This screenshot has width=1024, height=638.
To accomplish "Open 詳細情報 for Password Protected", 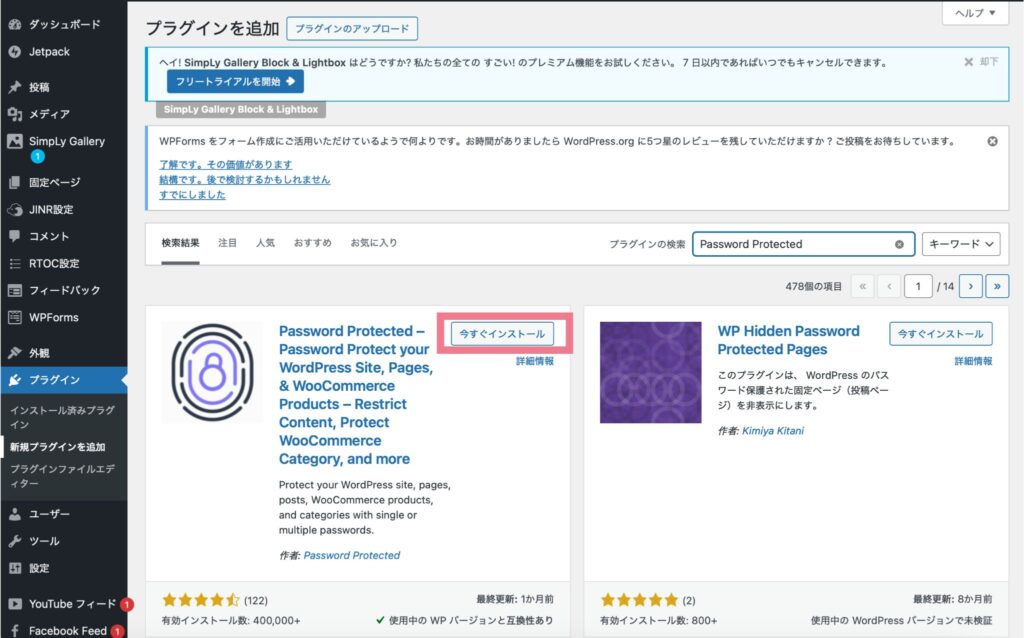I will pyautogui.click(x=535, y=361).
